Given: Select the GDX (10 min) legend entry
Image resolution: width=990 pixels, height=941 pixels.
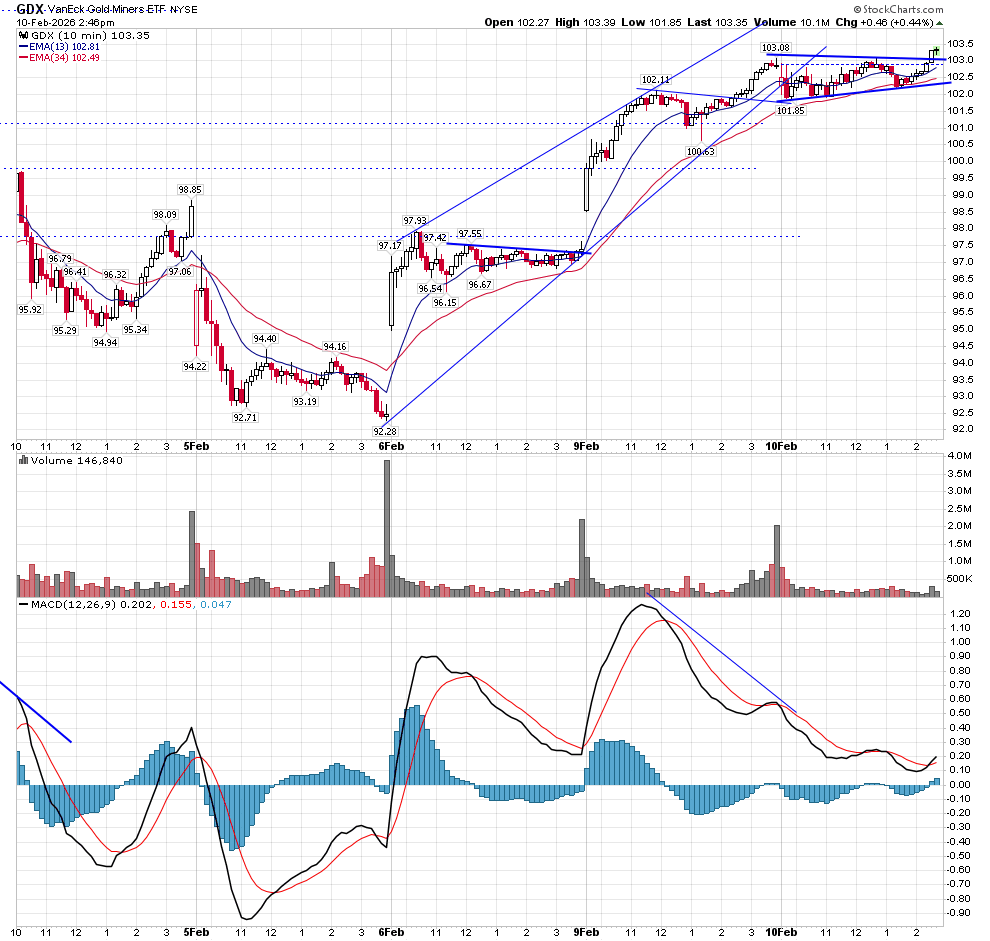Looking at the screenshot, I should [68, 35].
